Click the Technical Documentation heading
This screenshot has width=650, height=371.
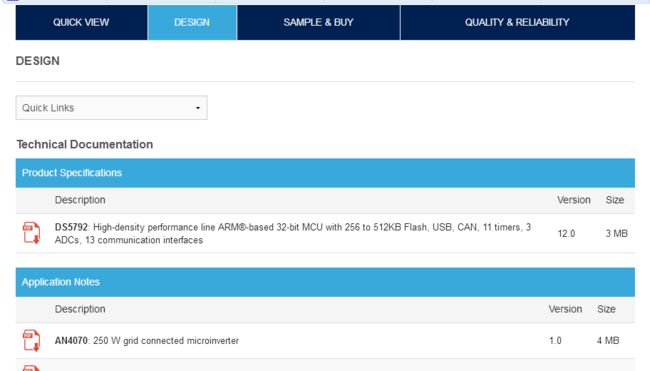click(x=85, y=144)
